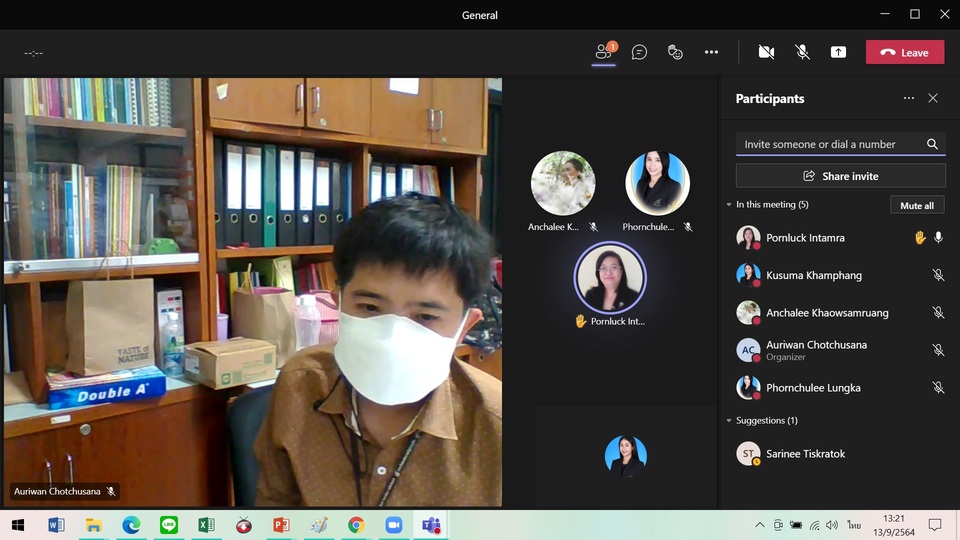Click Phornchule... avatar in meeting stage
The width and height of the screenshot is (960, 540).
(x=658, y=183)
